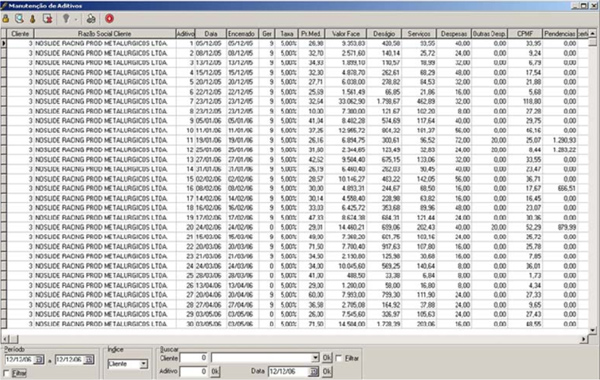
Task: Expand the Buscar Cliente name combo box
Action: coord(315,358)
